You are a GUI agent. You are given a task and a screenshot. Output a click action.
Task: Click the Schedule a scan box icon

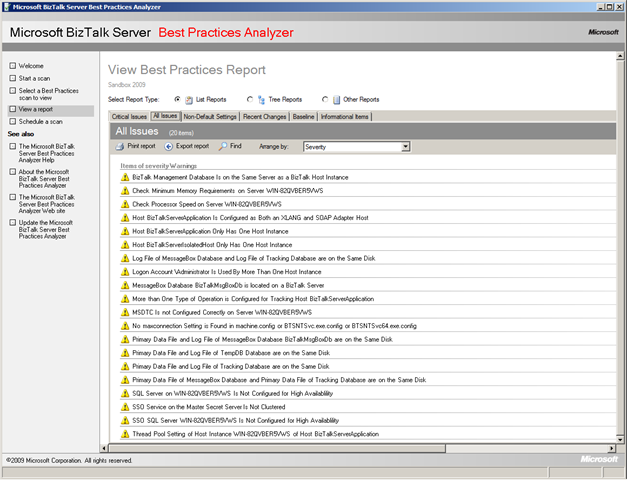click(x=13, y=121)
